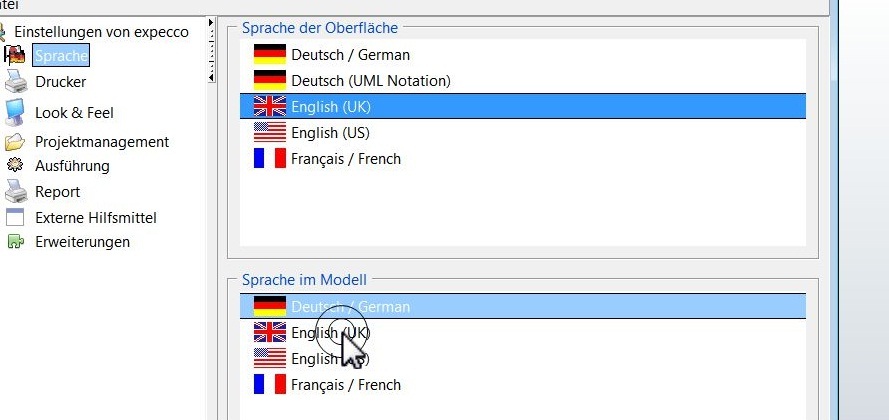Select the Report printer icon
This screenshot has height=420, width=889.
tap(15, 192)
